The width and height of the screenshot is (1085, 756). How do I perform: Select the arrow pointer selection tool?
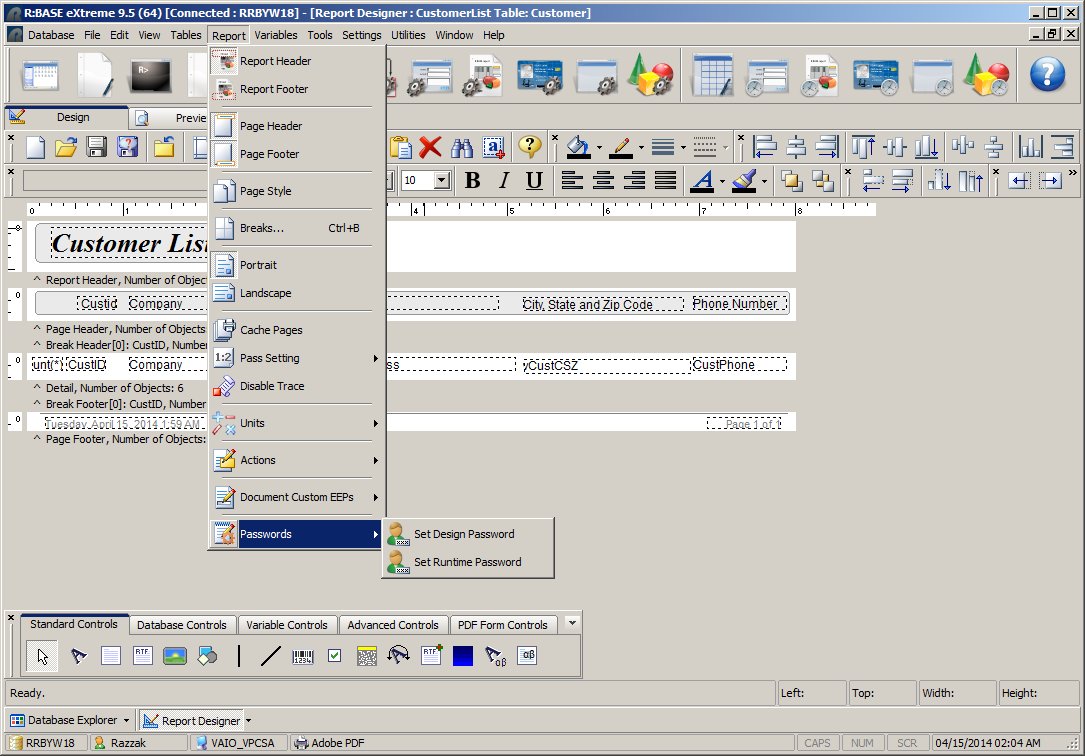pyautogui.click(x=43, y=657)
